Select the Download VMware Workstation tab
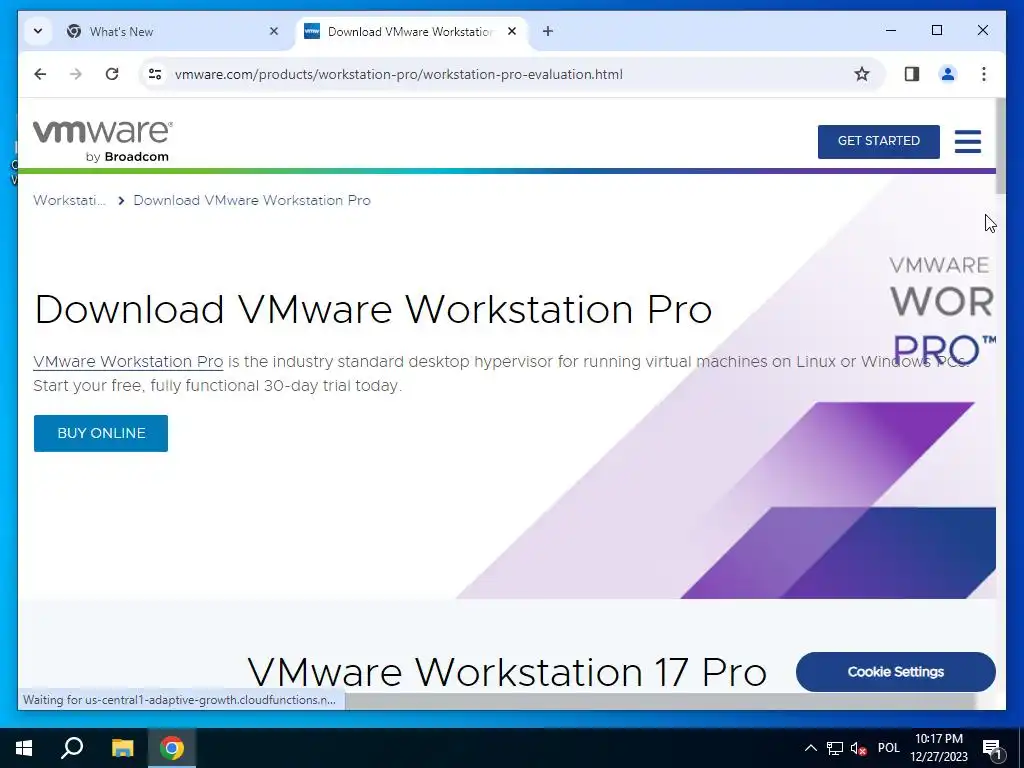The height and width of the screenshot is (768, 1024). (411, 31)
